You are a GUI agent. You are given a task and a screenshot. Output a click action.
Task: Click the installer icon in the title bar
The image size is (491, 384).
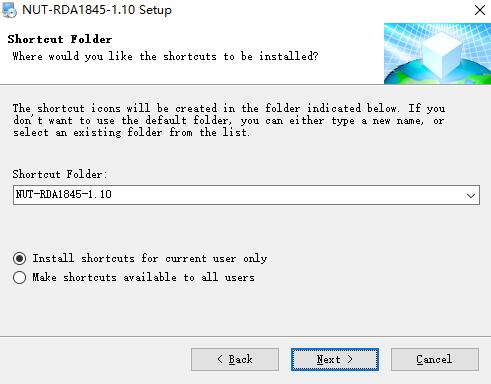(9, 10)
